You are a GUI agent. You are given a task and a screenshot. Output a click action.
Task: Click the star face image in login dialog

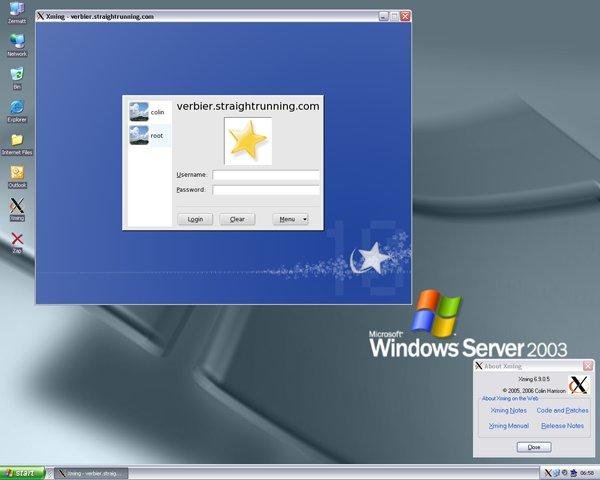coord(248,141)
